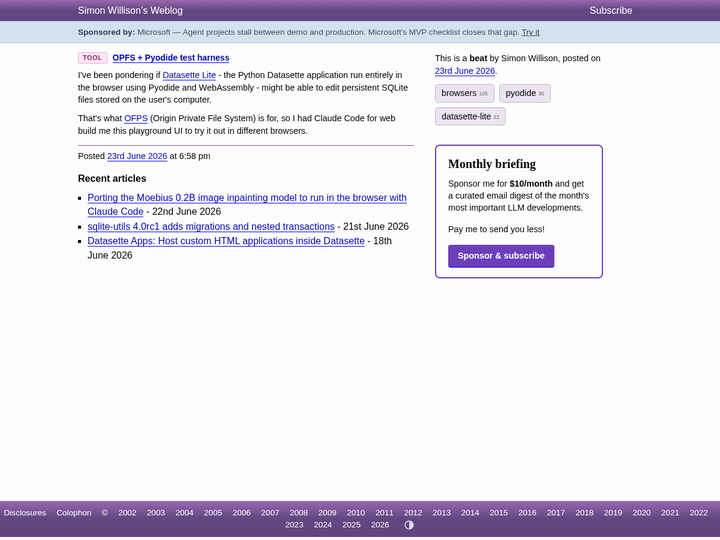Open the sponsor banner Try it link

click(530, 32)
